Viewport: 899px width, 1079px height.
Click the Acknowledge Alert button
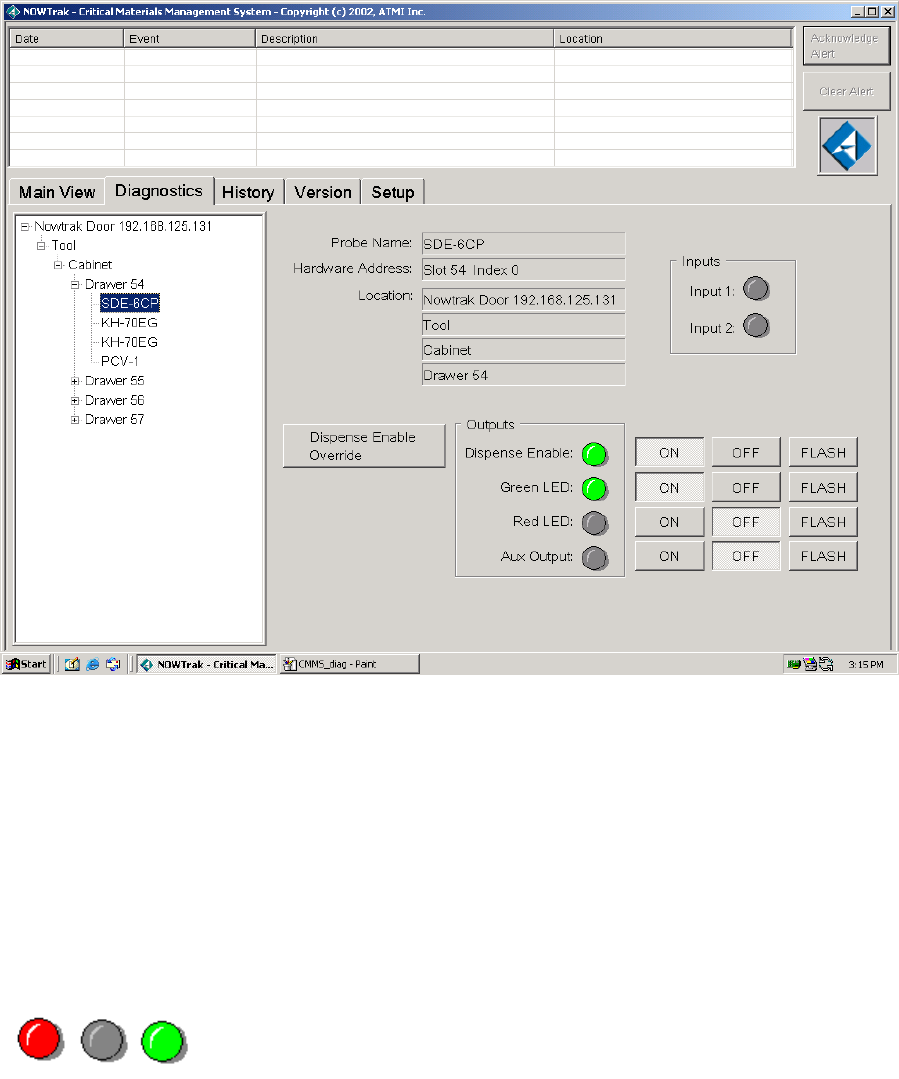click(x=846, y=46)
